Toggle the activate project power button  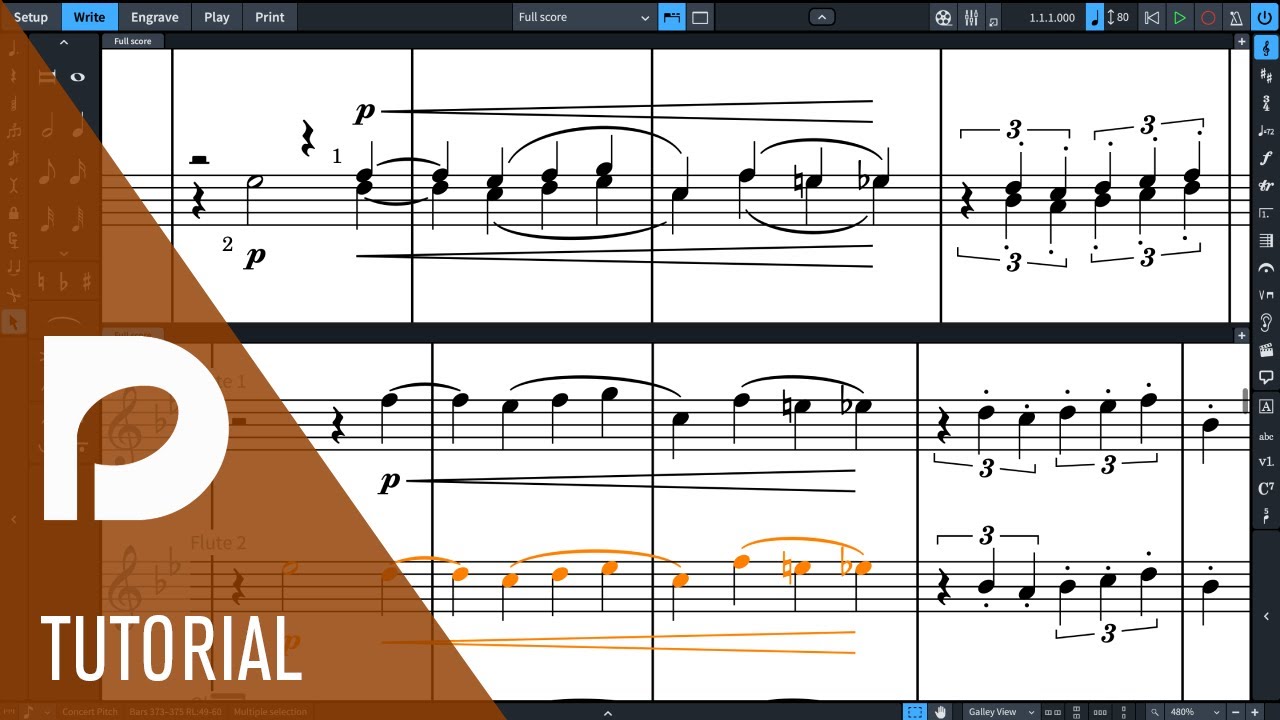pos(1265,17)
